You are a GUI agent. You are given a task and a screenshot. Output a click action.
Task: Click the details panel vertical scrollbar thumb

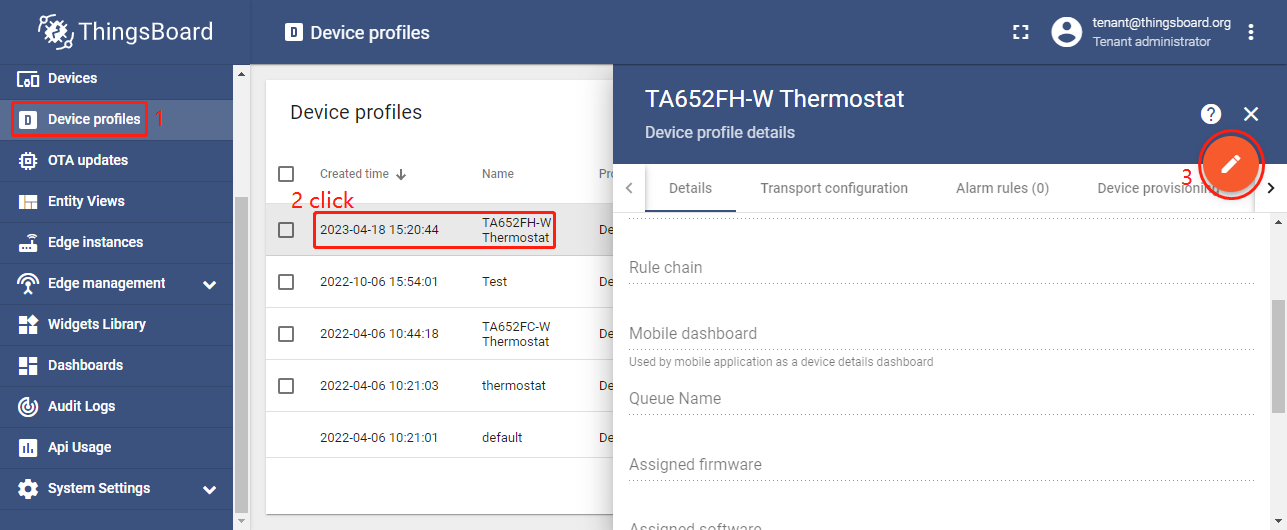pos(1279,355)
